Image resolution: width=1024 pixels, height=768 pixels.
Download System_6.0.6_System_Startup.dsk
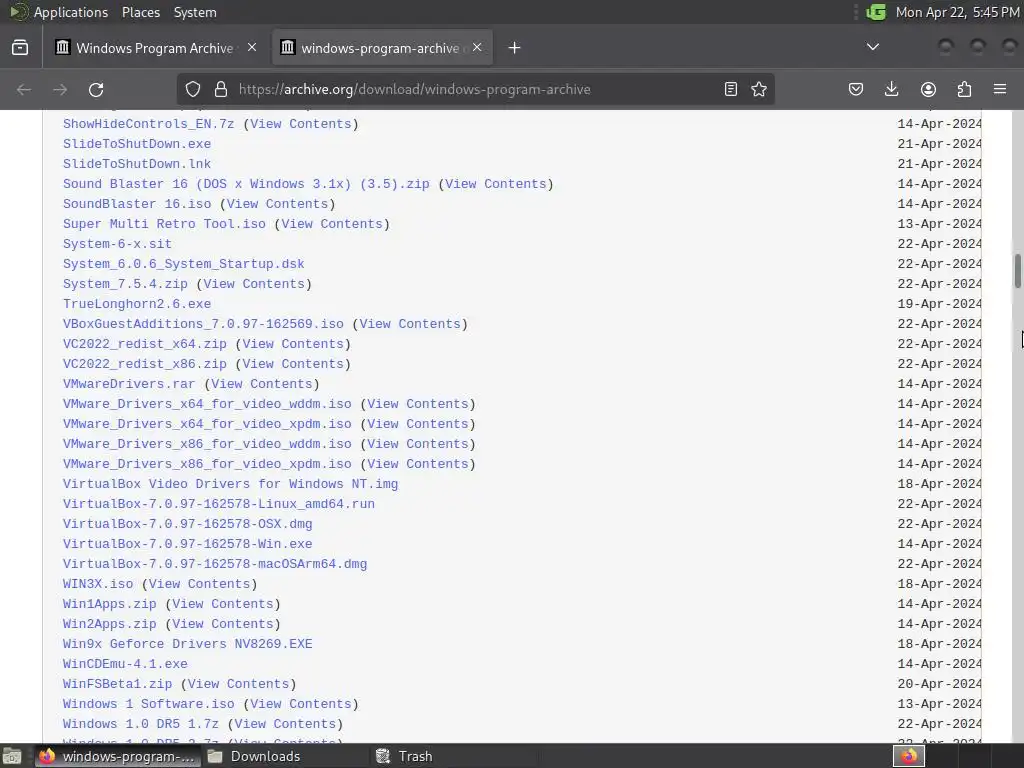(x=184, y=264)
